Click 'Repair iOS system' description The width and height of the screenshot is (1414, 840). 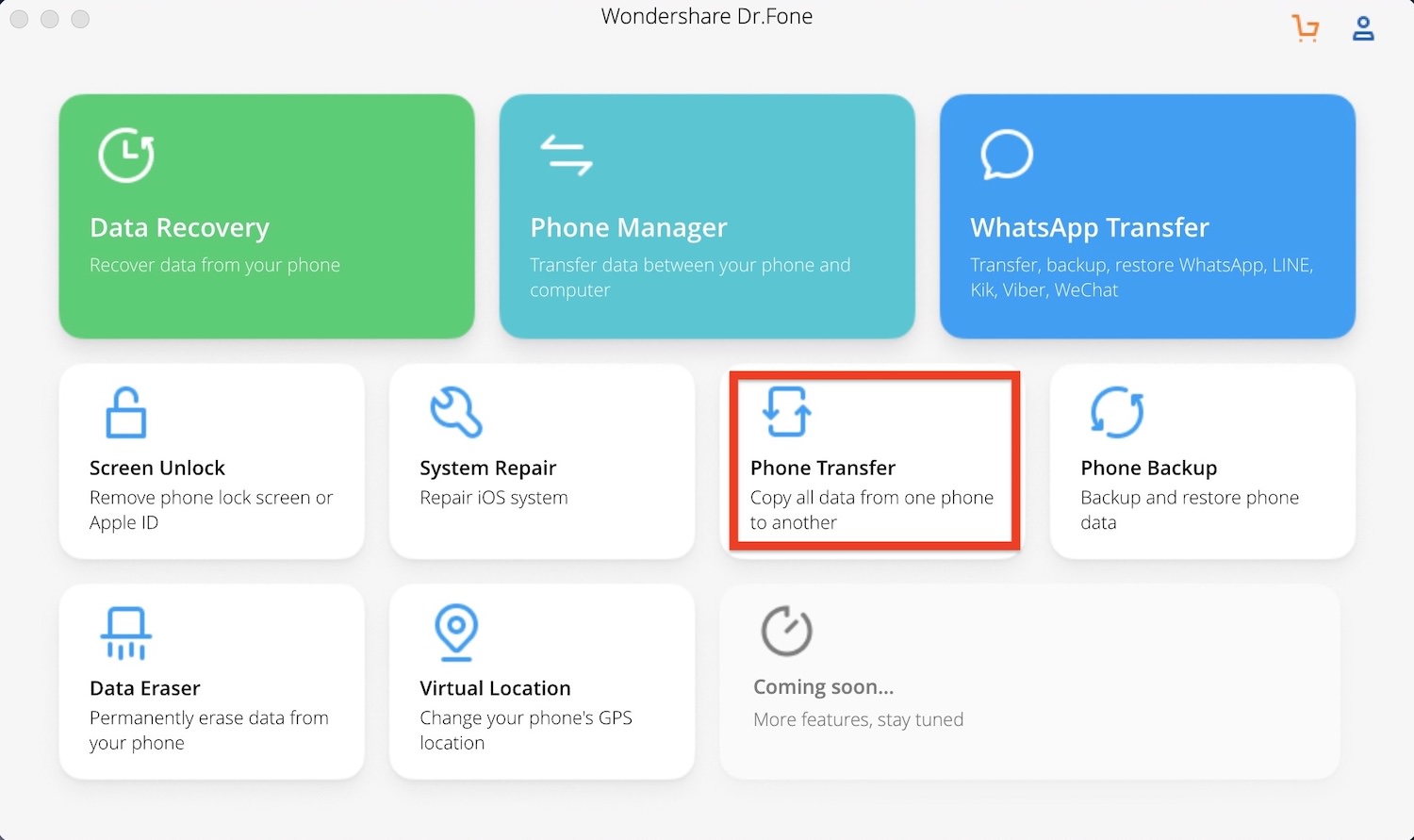tap(494, 498)
